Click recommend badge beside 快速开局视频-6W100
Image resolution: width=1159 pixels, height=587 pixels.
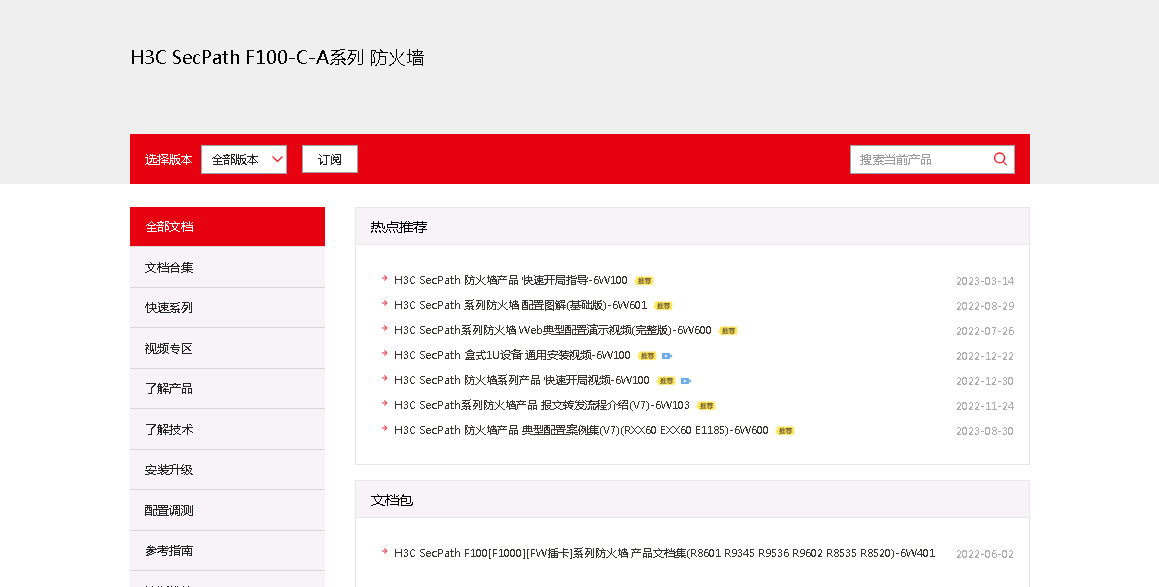666,381
